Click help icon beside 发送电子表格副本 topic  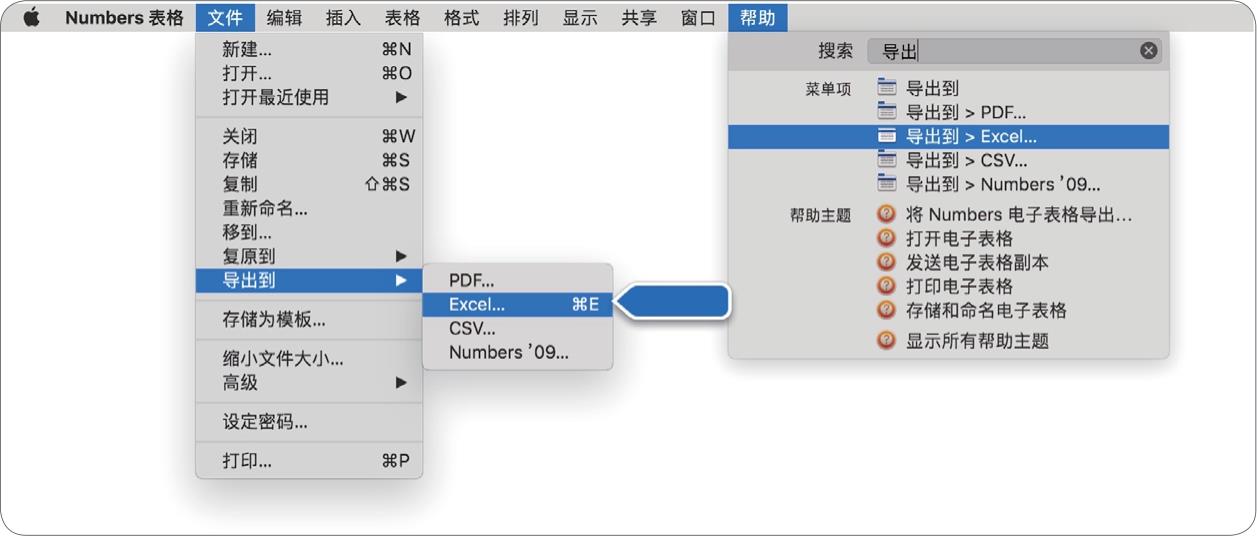886,262
